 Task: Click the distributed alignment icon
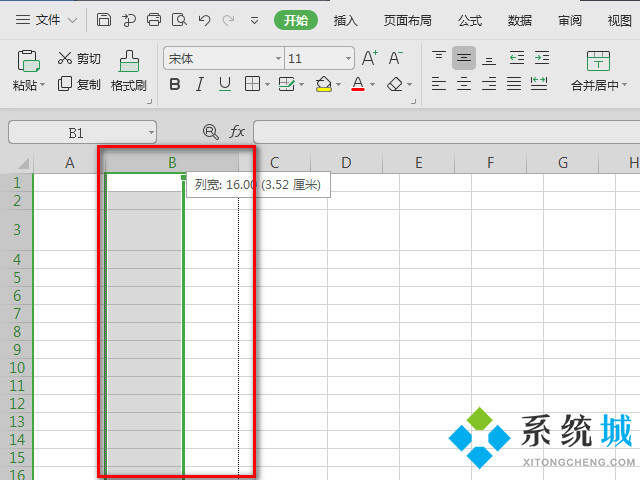tap(539, 84)
